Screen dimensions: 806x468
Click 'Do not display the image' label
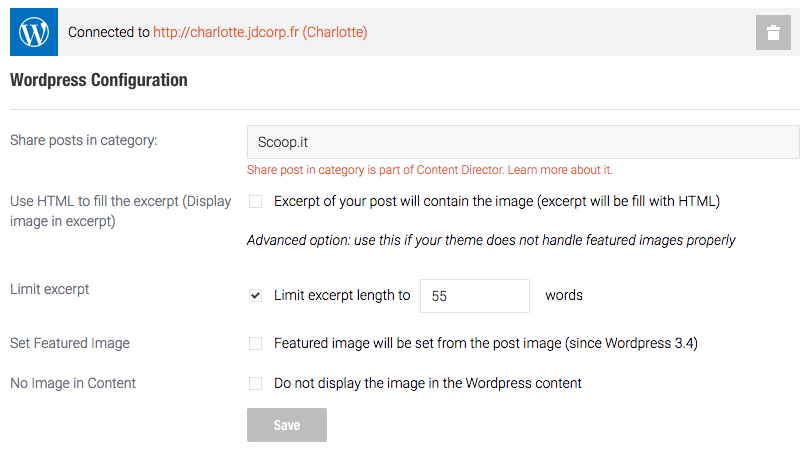[x=428, y=383]
